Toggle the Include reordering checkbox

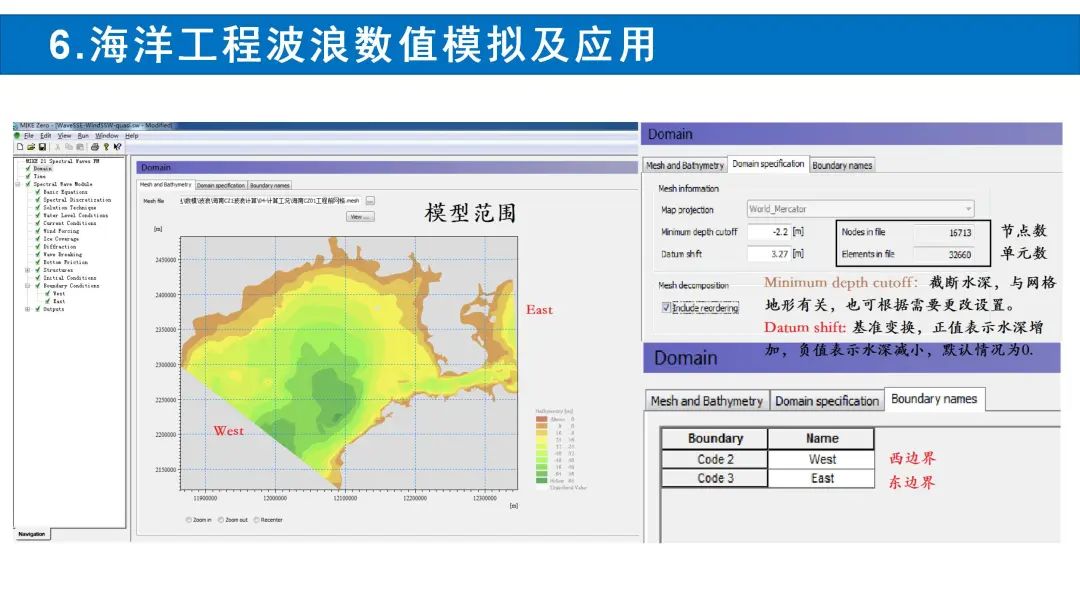tap(667, 308)
